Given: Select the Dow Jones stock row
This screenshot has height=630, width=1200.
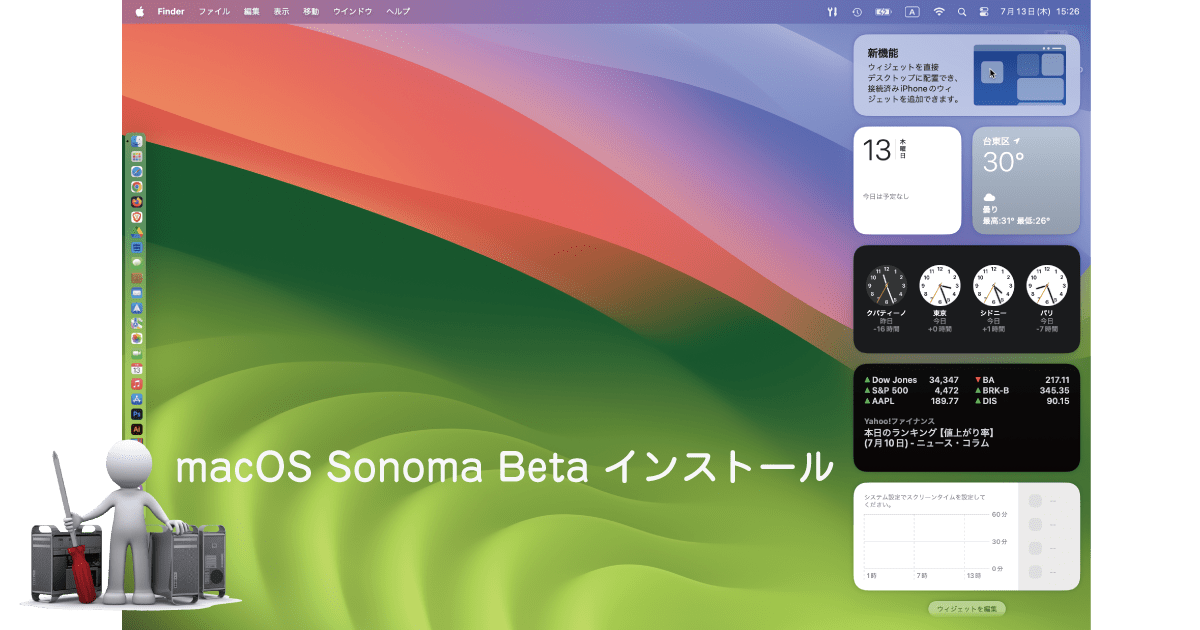Looking at the screenshot, I should [x=911, y=380].
